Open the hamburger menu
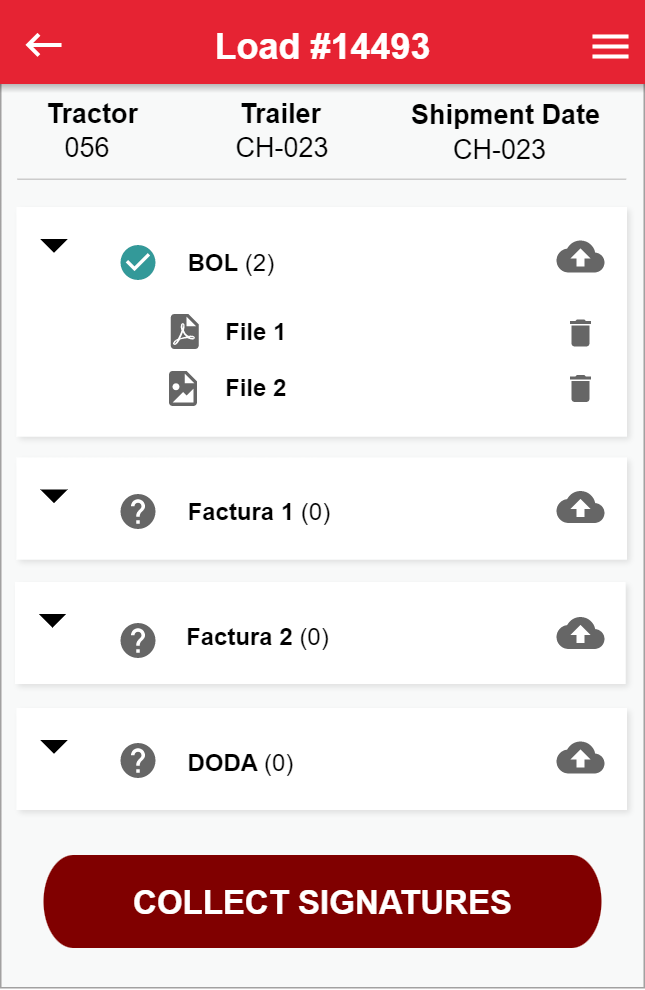This screenshot has width=645, height=990. click(610, 47)
